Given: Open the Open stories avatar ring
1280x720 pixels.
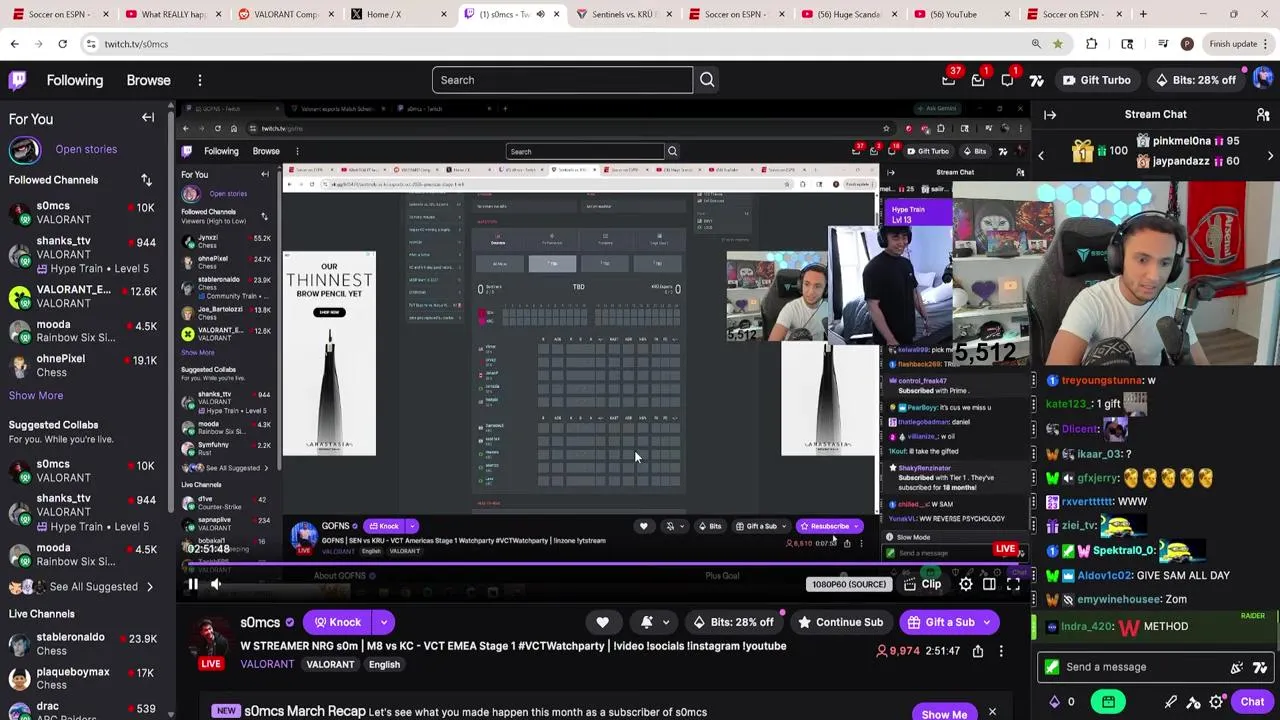Looking at the screenshot, I should pyautogui.click(x=25, y=150).
